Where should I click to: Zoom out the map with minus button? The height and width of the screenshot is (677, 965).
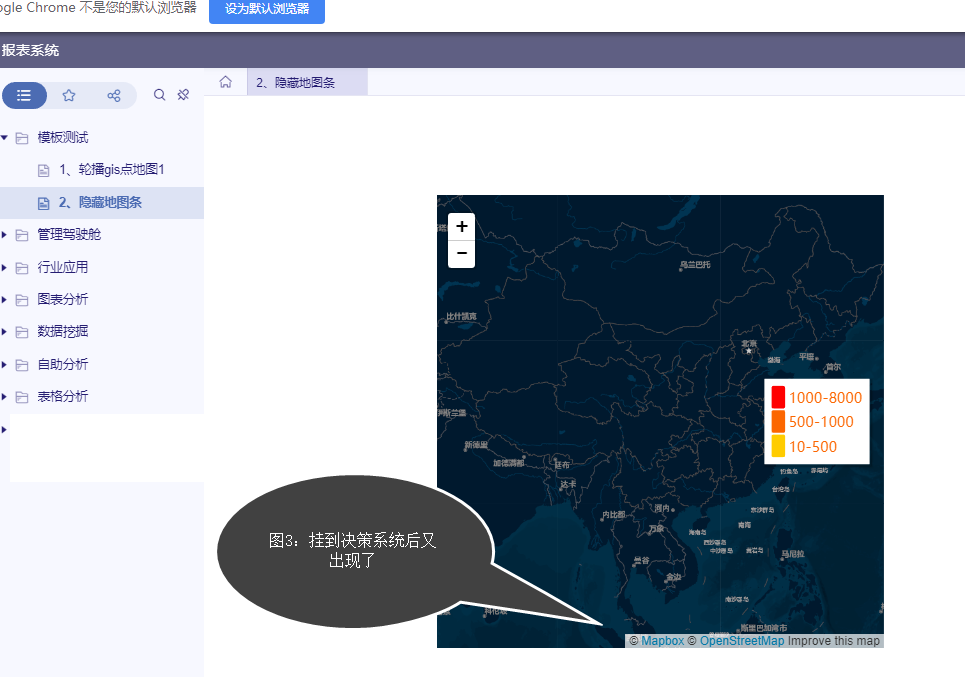462,254
